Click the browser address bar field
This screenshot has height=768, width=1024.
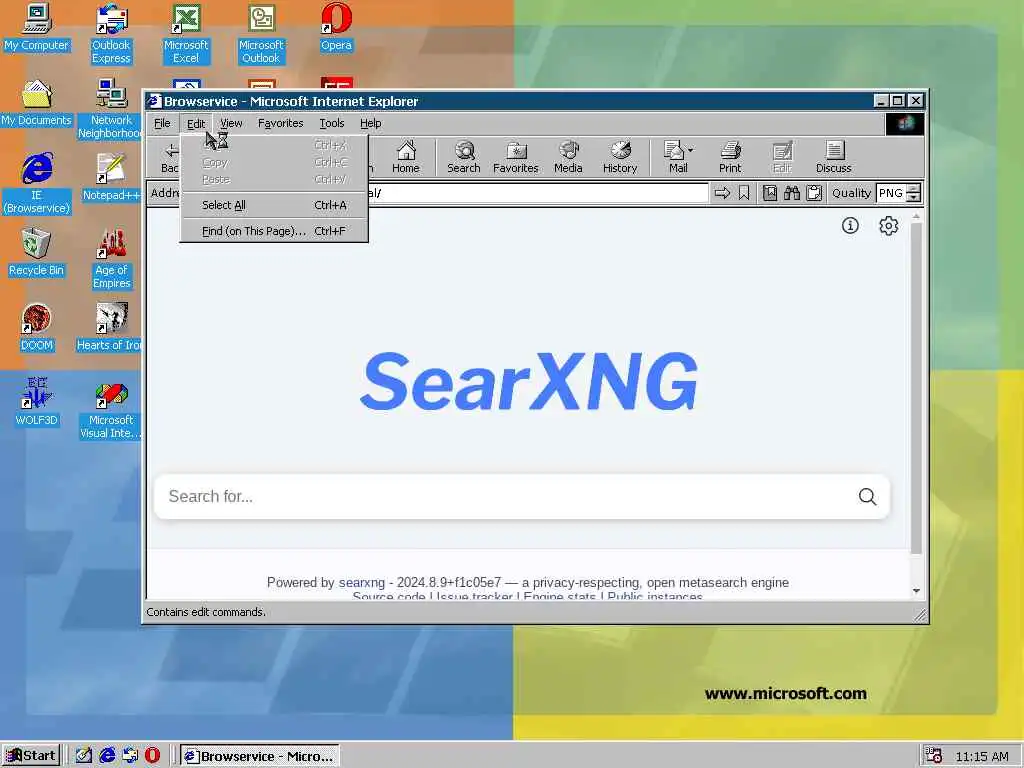[x=538, y=193]
